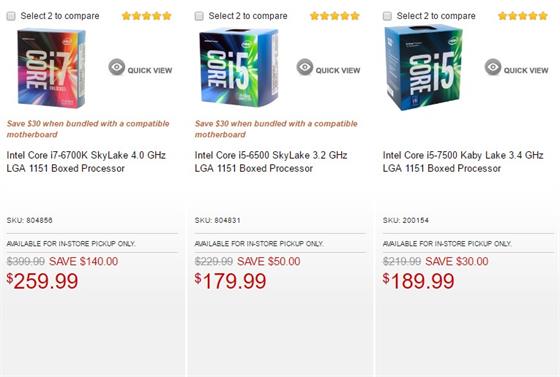Click the i7-6700K bundle savings offer text
This screenshot has height=377, width=560.
(88, 129)
